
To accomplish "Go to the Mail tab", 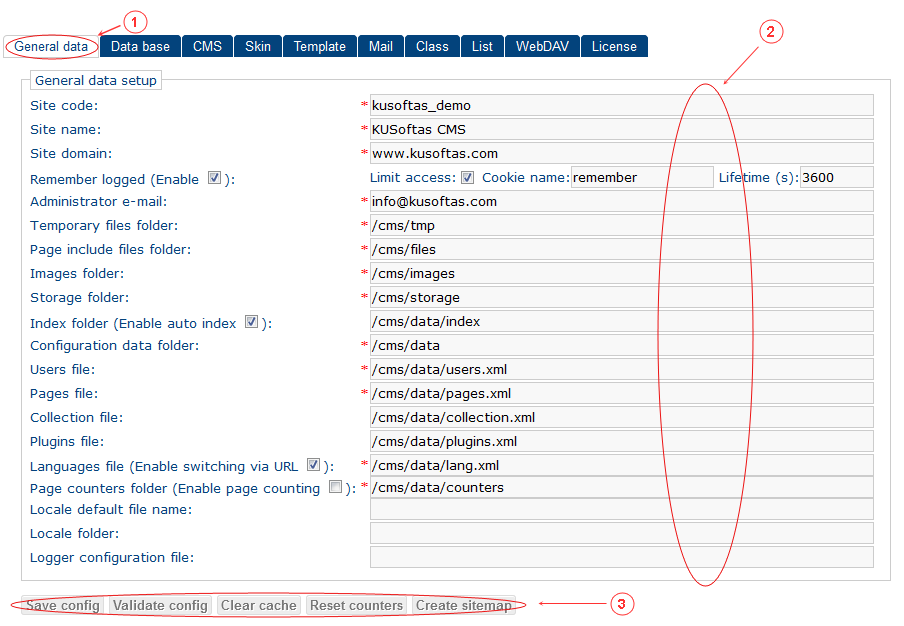I will [x=381, y=47].
